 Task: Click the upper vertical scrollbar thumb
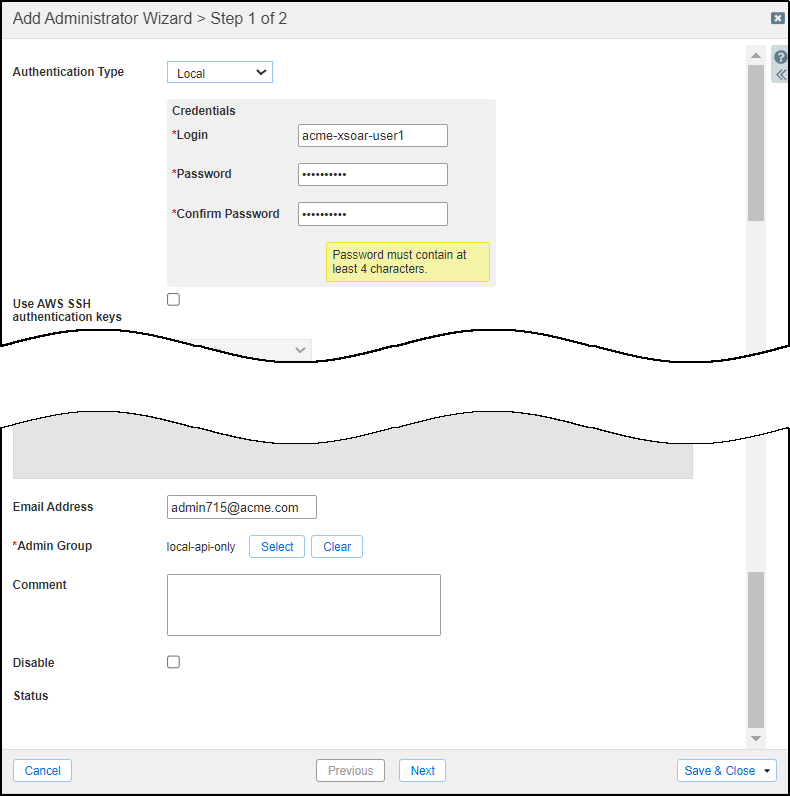[756, 140]
